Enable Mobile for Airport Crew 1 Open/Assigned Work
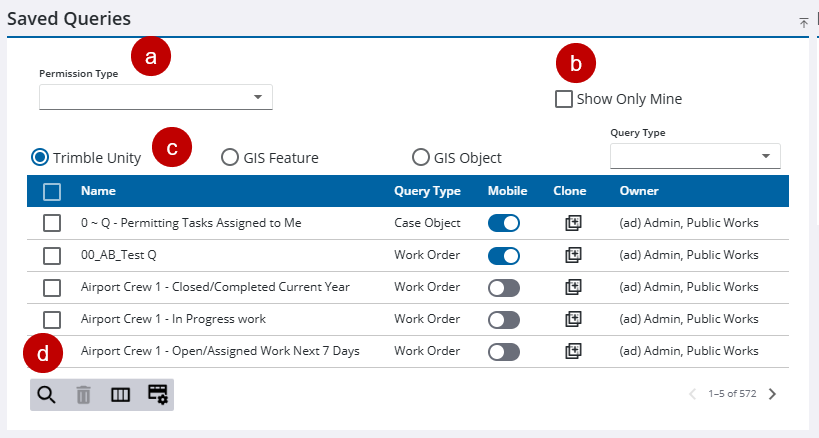The width and height of the screenshot is (819, 438). (504, 352)
